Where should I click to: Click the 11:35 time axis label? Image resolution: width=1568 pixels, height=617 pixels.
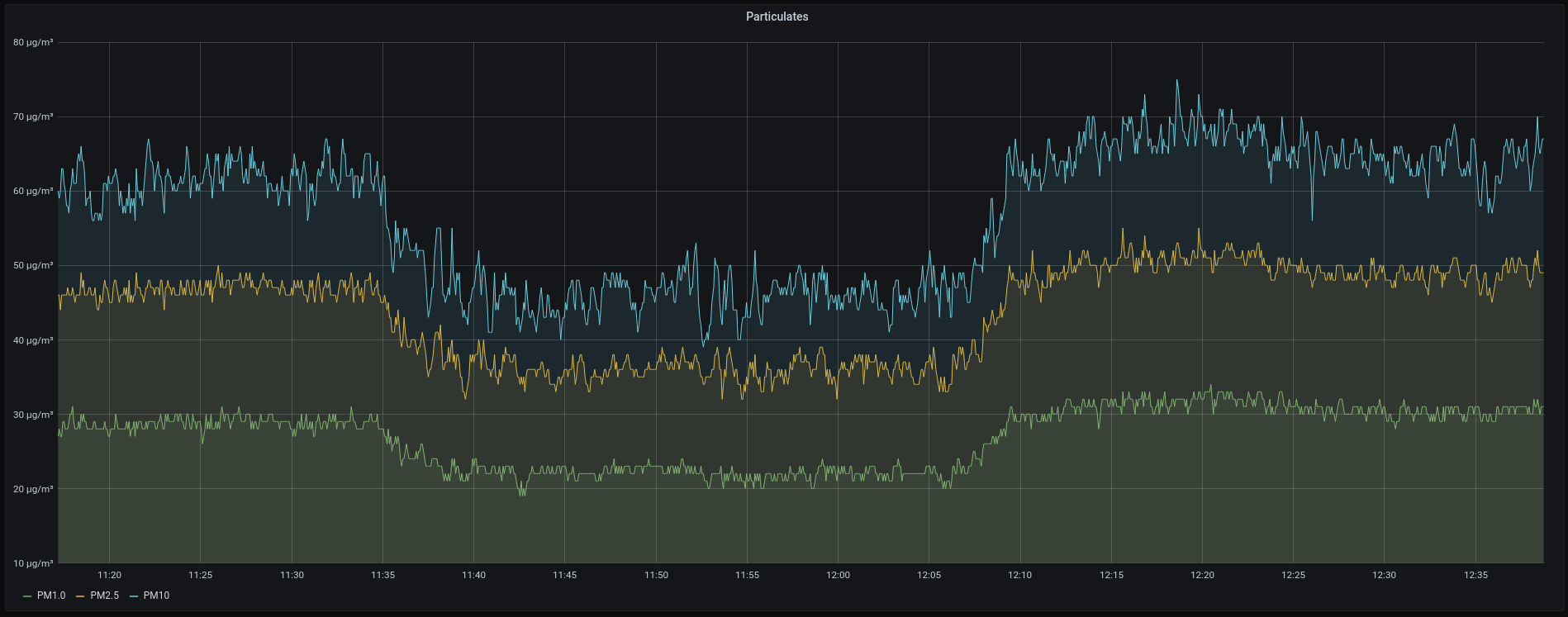coord(382,575)
